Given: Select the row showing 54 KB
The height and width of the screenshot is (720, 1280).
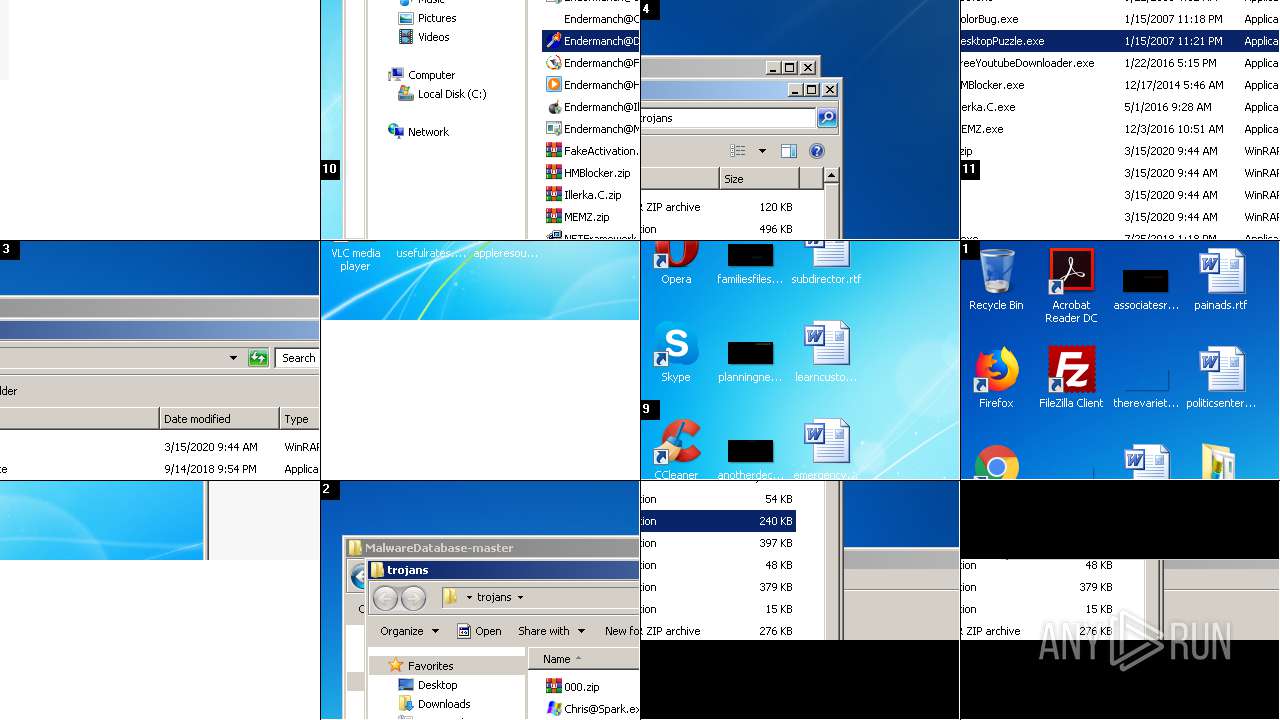Looking at the screenshot, I should coord(718,499).
